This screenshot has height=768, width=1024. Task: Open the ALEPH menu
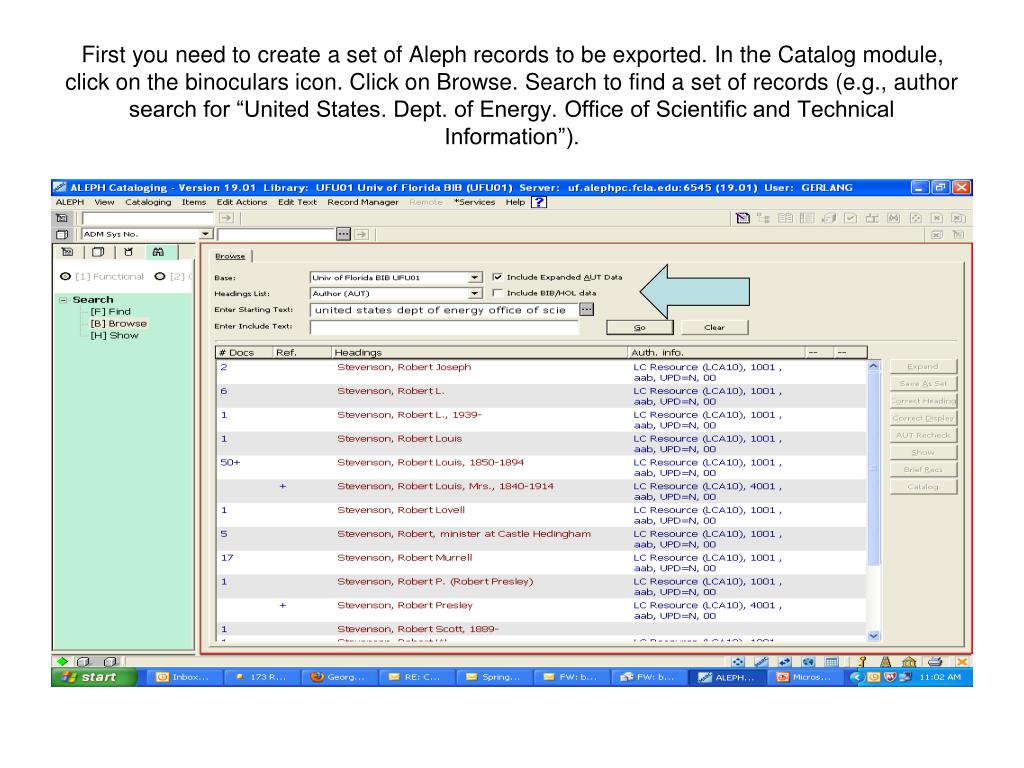(70, 202)
